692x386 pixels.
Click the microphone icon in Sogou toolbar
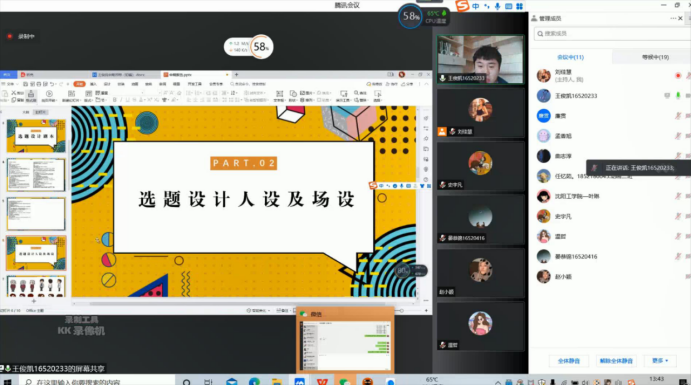pyautogui.click(x=497, y=6)
